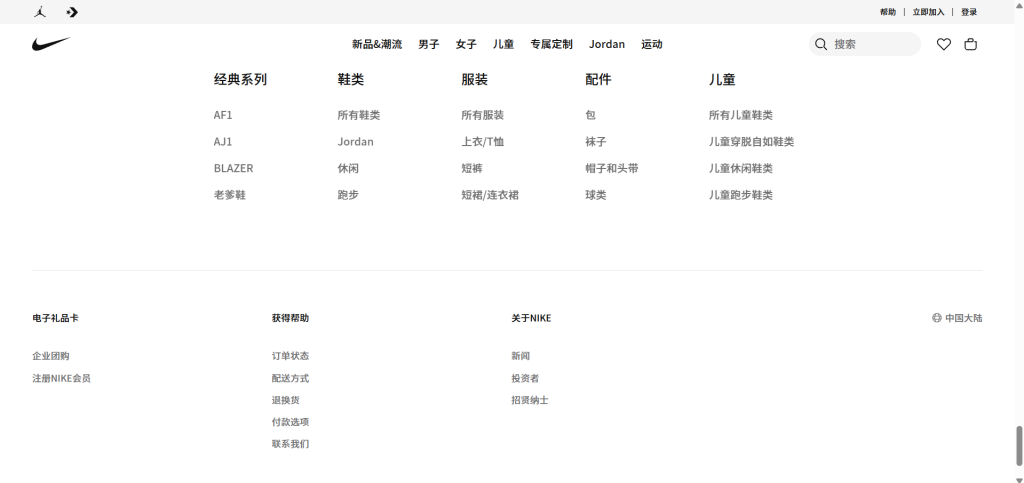Screen dimensions: 1024x483
Task: Click 立即加入 to join
Action: (928, 12)
